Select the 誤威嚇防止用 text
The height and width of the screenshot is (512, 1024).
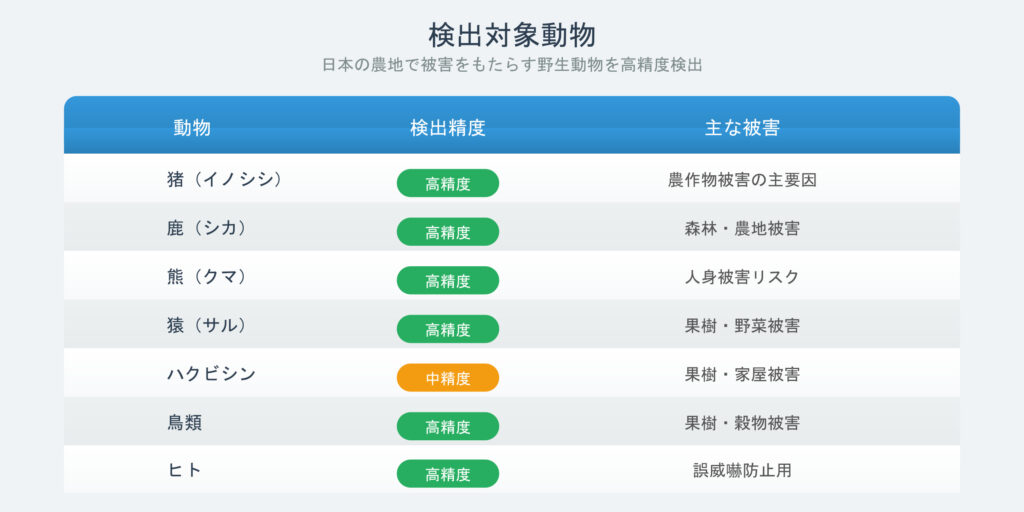click(x=742, y=470)
